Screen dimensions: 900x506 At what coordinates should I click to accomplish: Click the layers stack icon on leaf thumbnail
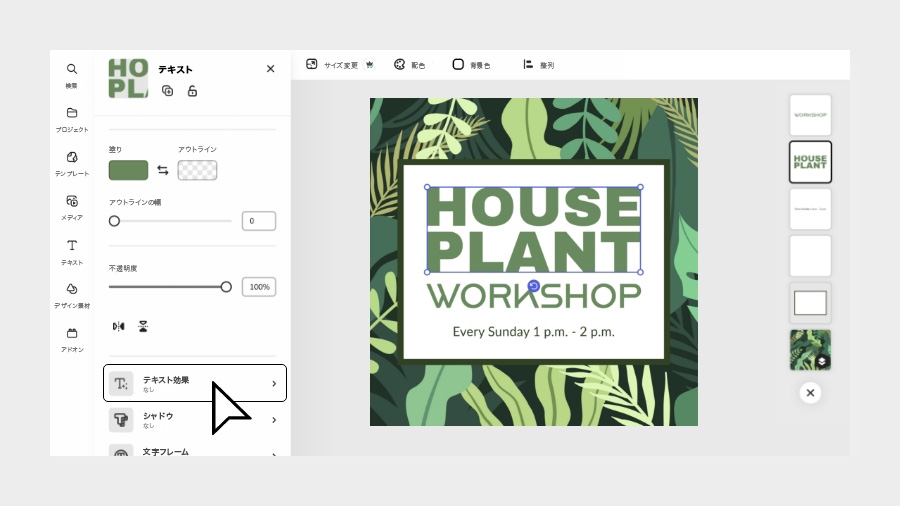(821, 361)
